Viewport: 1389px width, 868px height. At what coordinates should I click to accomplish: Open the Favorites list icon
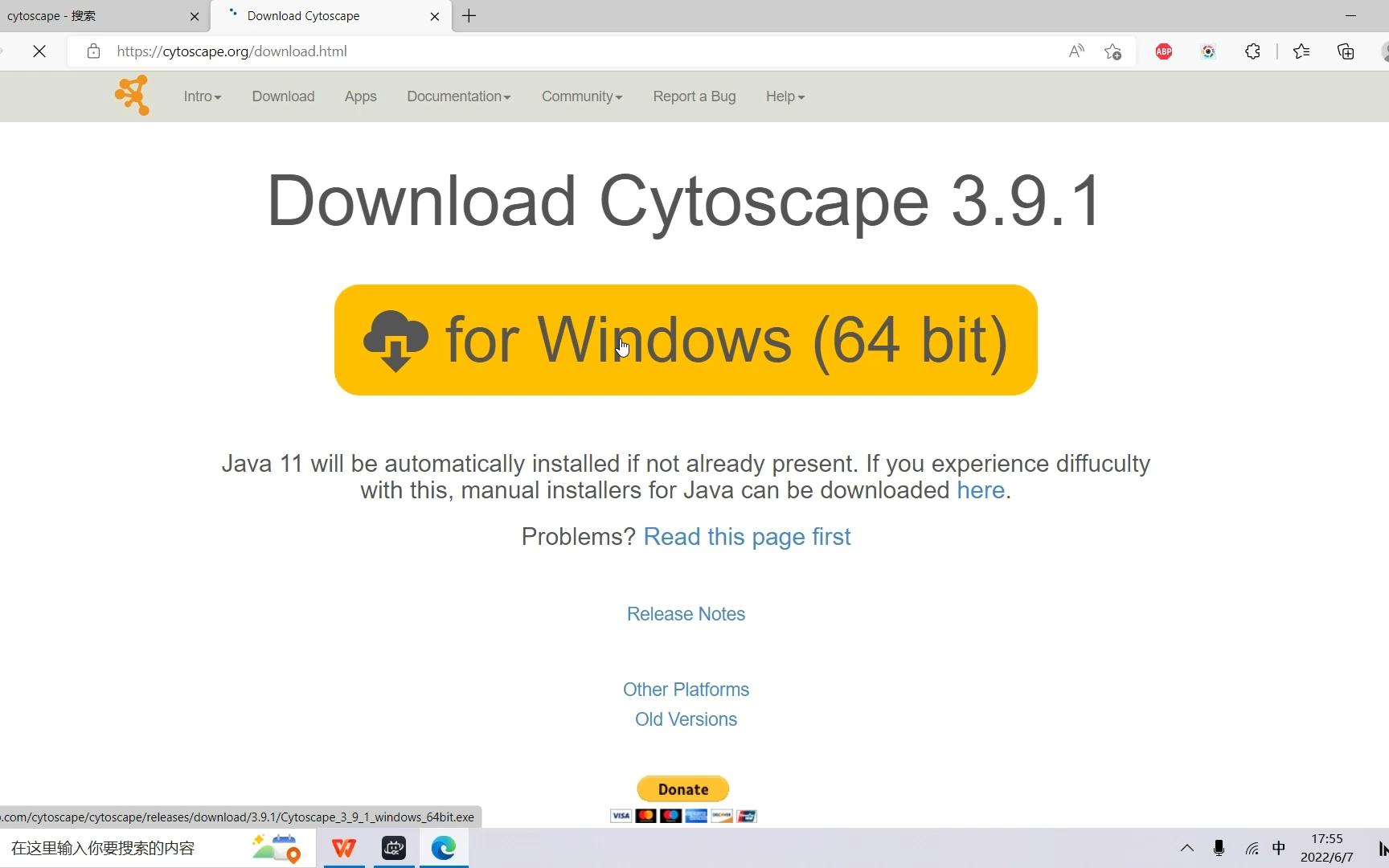[x=1301, y=51]
